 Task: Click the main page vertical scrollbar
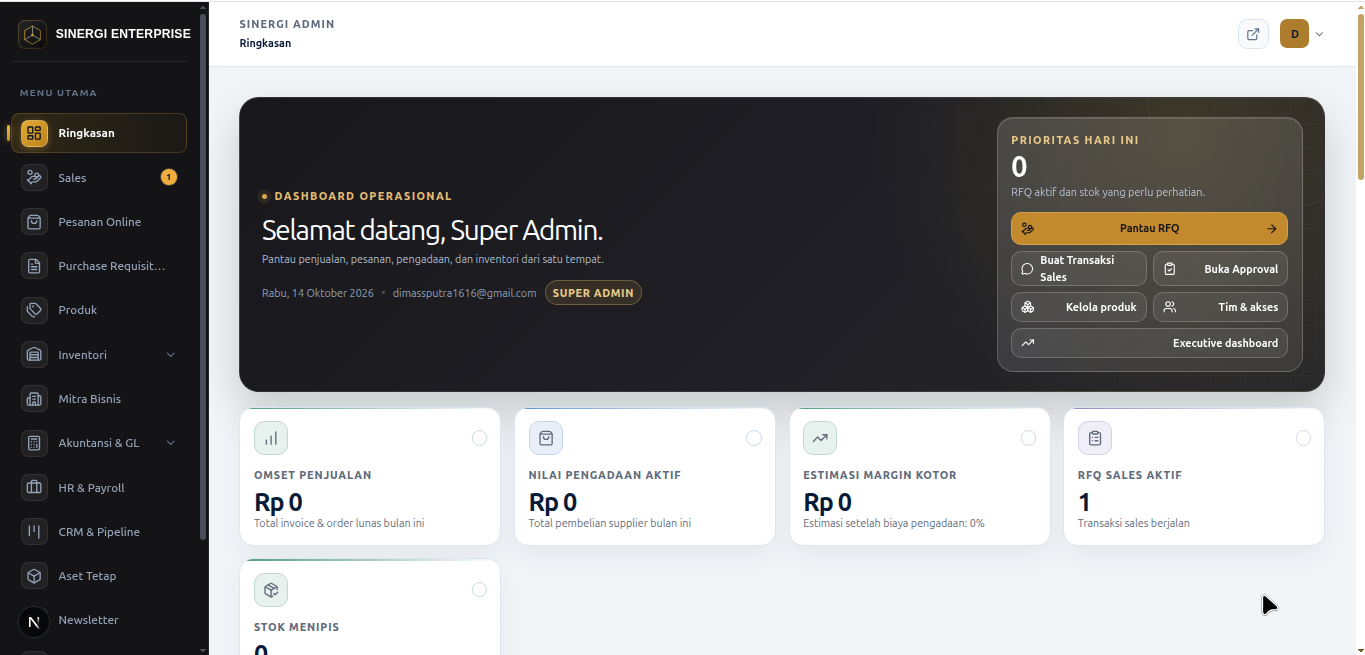[1360, 98]
